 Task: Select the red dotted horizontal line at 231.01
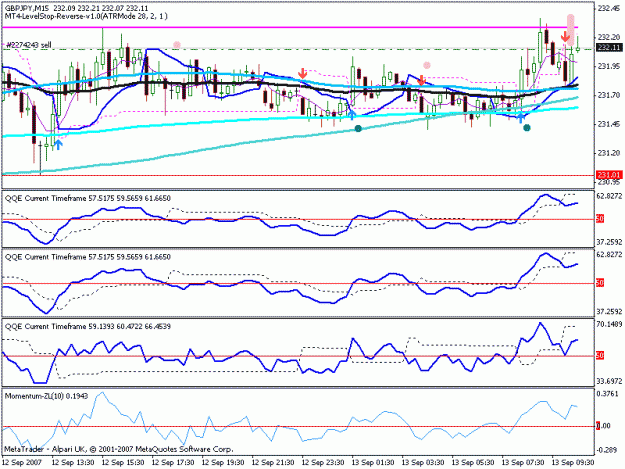(x=298, y=175)
